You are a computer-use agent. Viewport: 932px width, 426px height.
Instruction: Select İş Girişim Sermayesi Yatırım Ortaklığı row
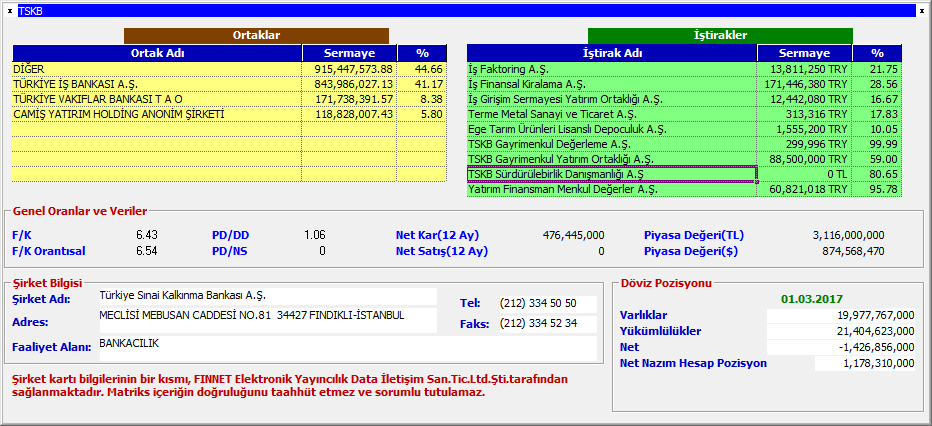pos(684,99)
